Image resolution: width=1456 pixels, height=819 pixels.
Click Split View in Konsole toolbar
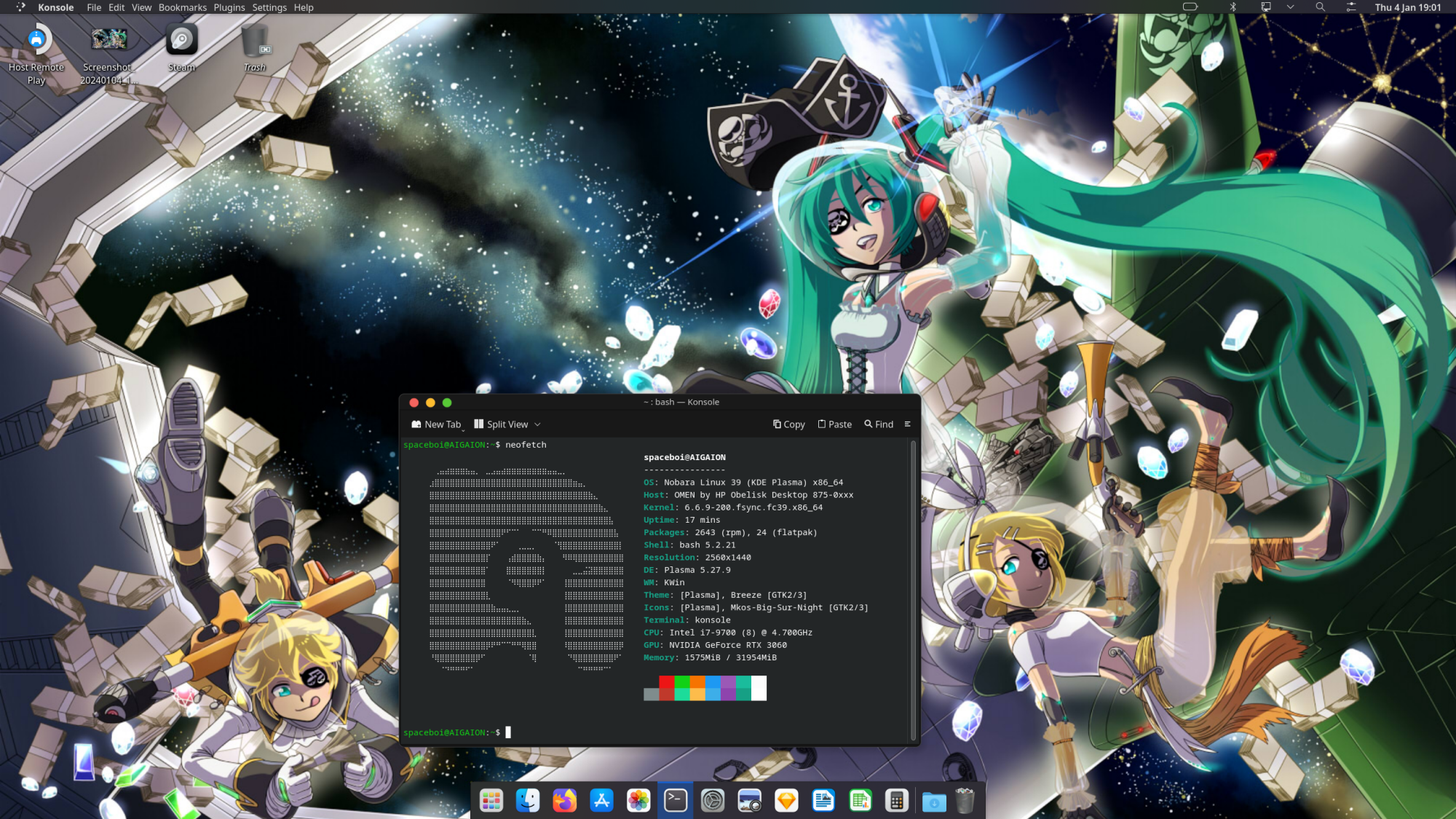point(501,424)
